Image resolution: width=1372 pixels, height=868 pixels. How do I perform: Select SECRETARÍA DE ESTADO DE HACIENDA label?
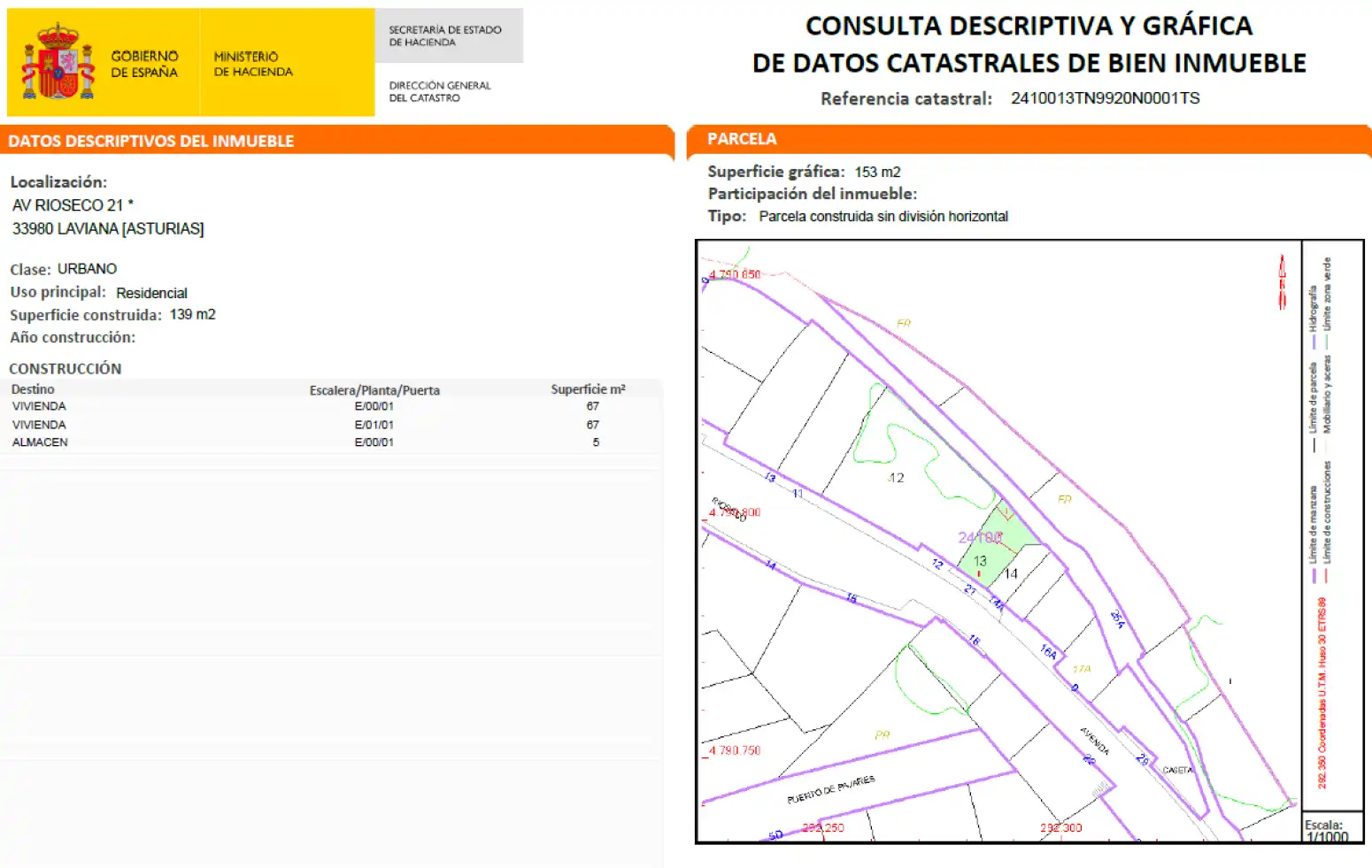pos(445,35)
